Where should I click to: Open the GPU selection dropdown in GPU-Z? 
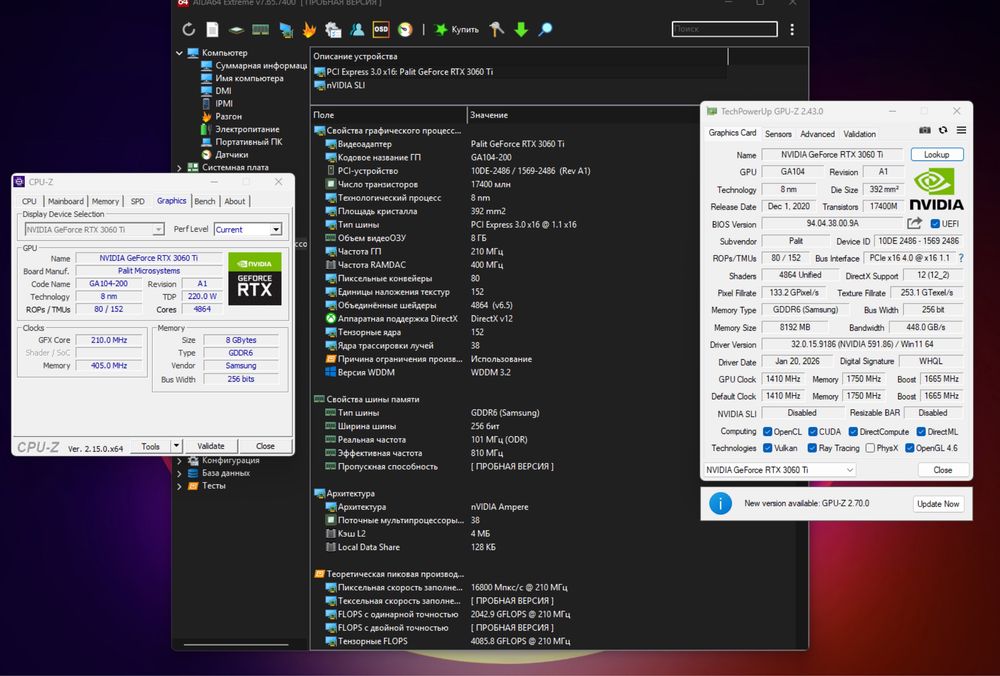pyautogui.click(x=779, y=470)
